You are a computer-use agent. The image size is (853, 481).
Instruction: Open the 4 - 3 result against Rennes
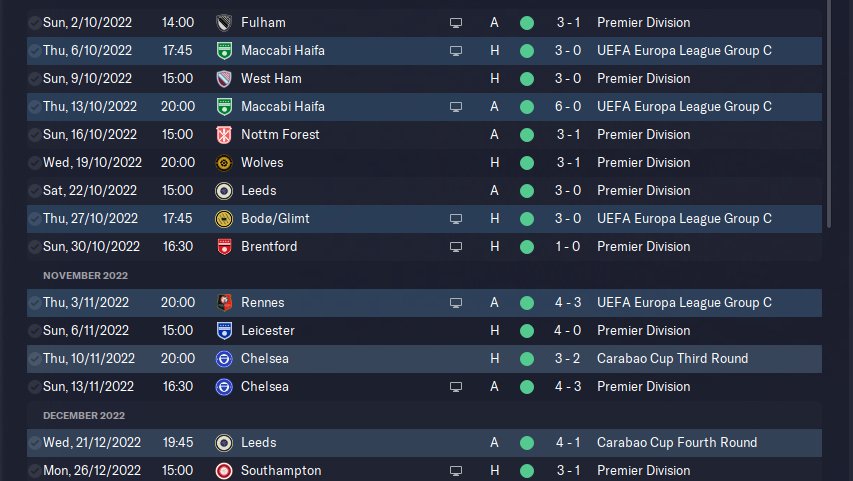[567, 302]
